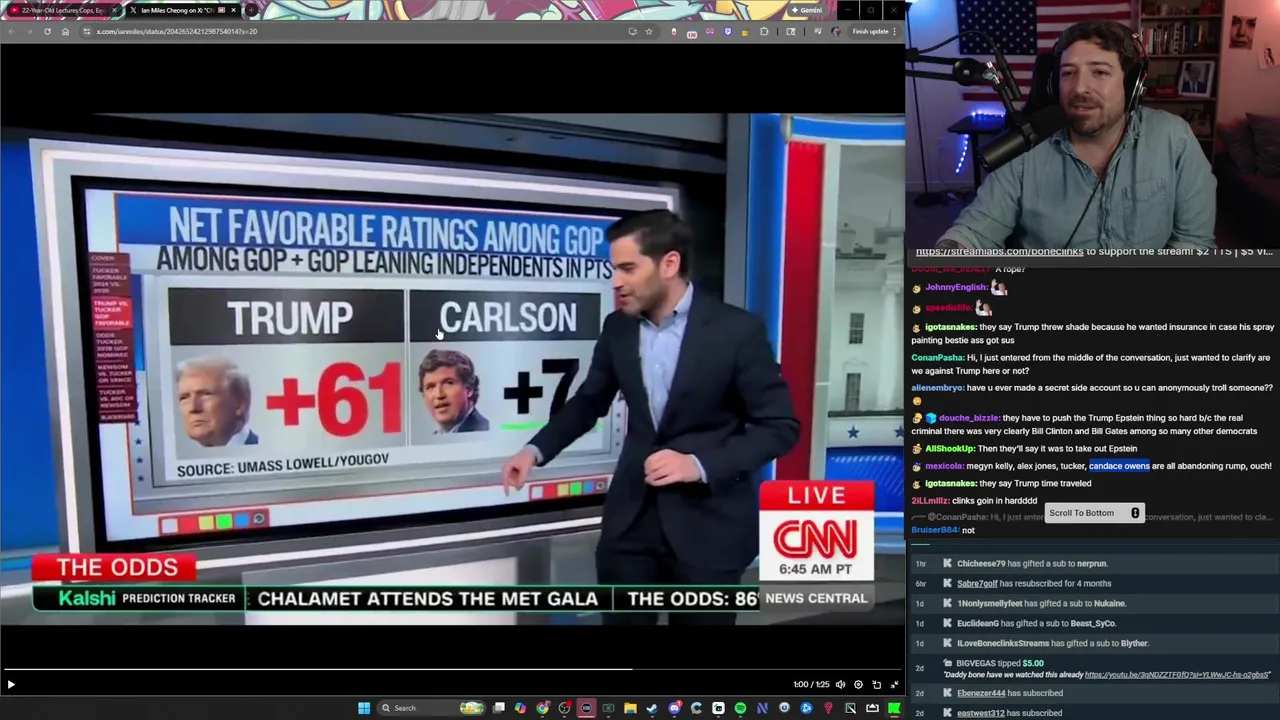Mute the video with the speaker icon

click(840, 684)
